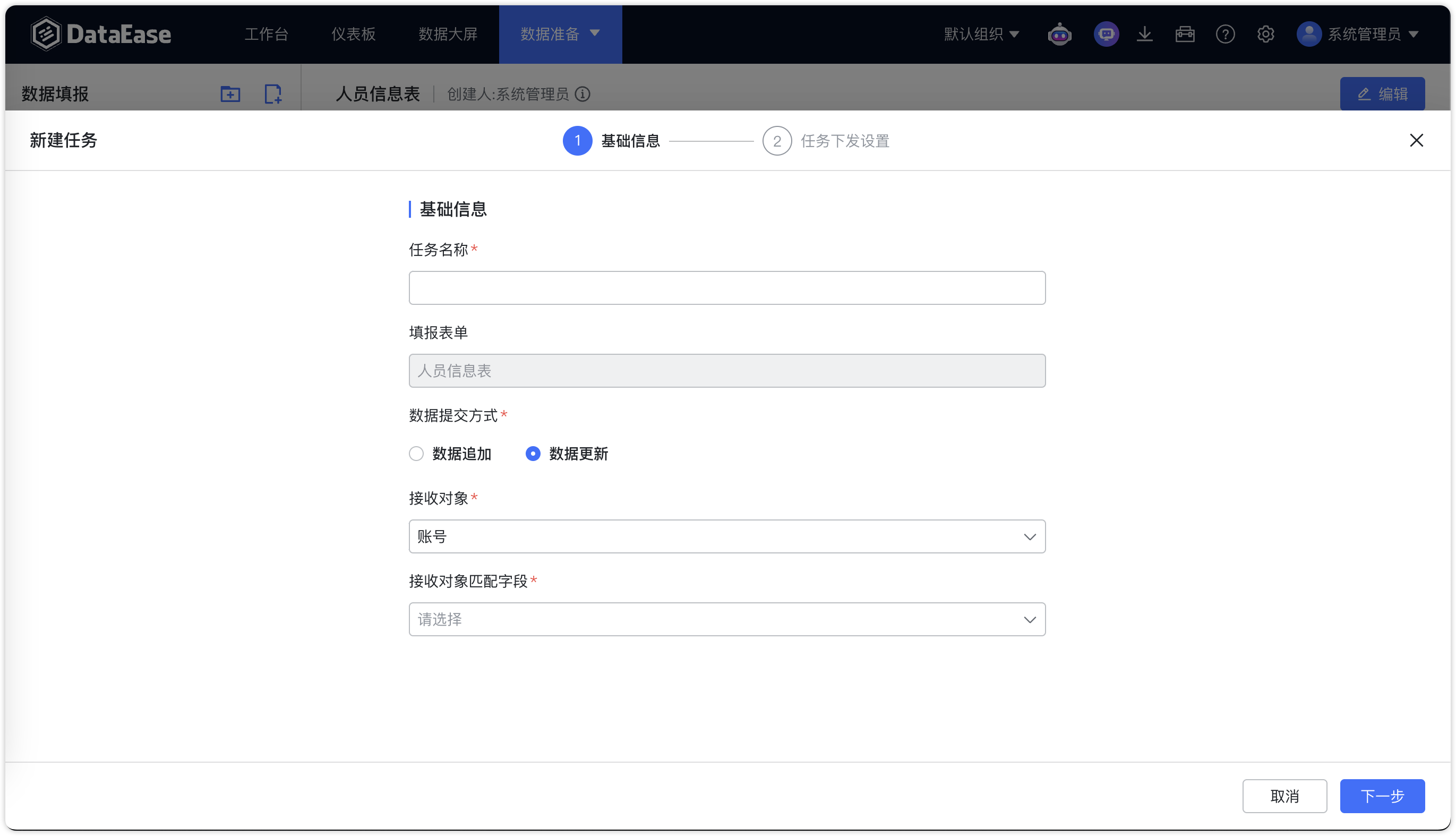Click the 取消 button
This screenshot has height=836, width=1456.
(1284, 796)
